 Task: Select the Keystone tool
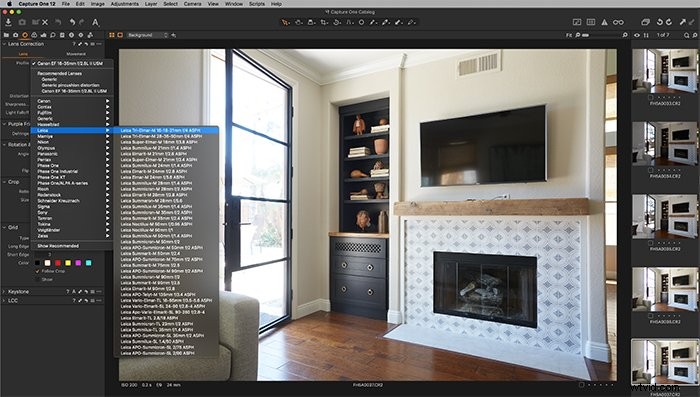click(x=350, y=22)
